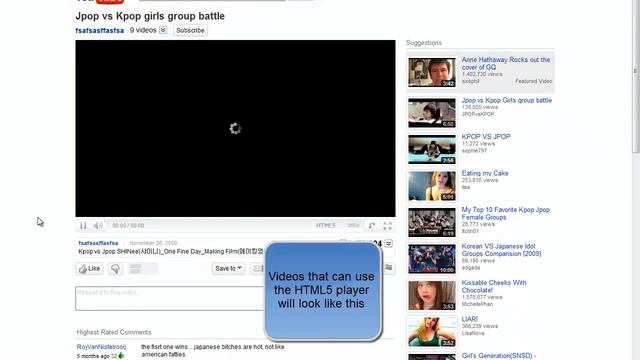The width and height of the screenshot is (640, 360).
Task: Click the My Top 10 Favorite Kpop Jpop thumbnail
Action: click(432, 222)
